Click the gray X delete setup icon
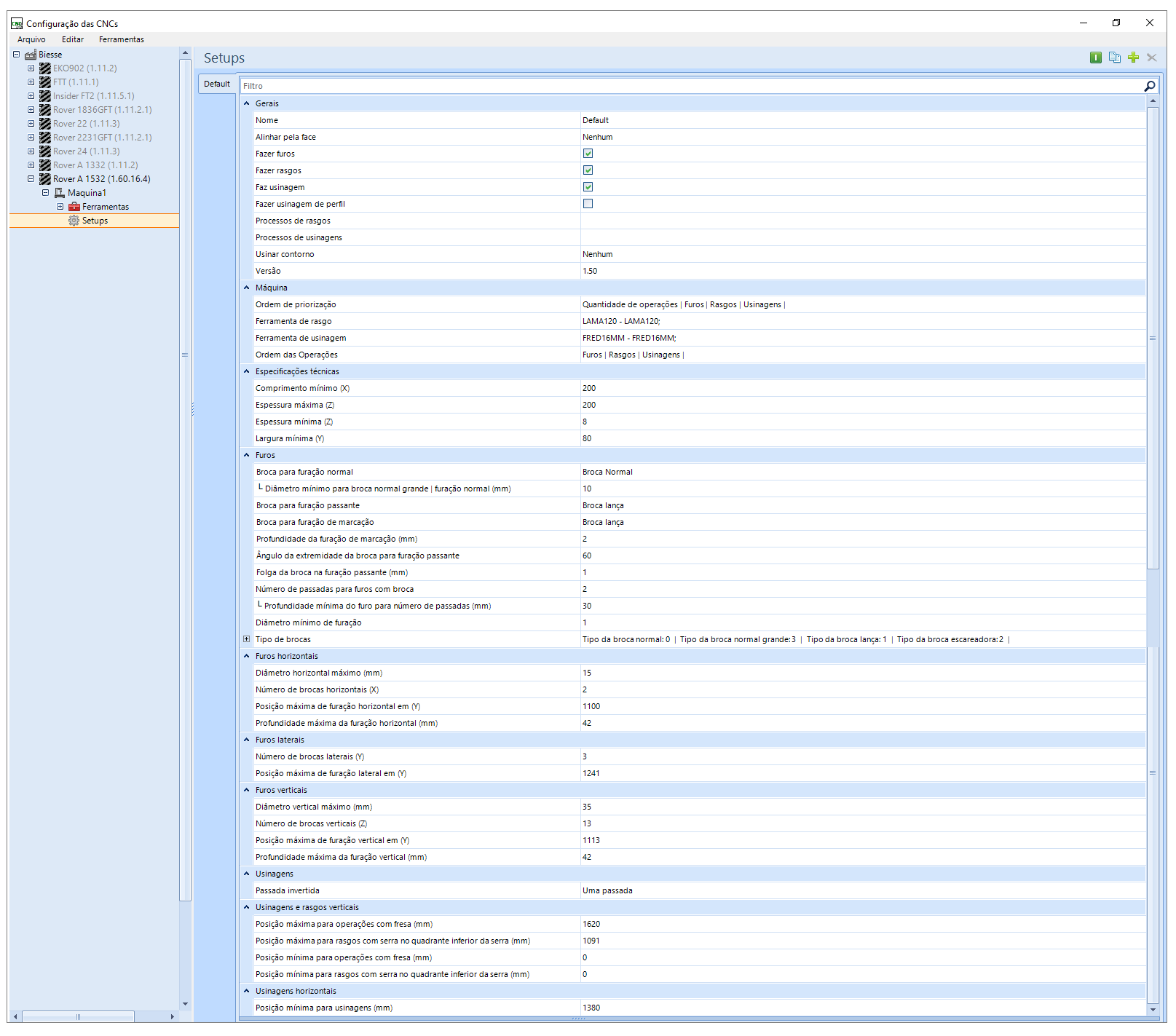The image size is (1176, 1036). pyautogui.click(x=1151, y=58)
